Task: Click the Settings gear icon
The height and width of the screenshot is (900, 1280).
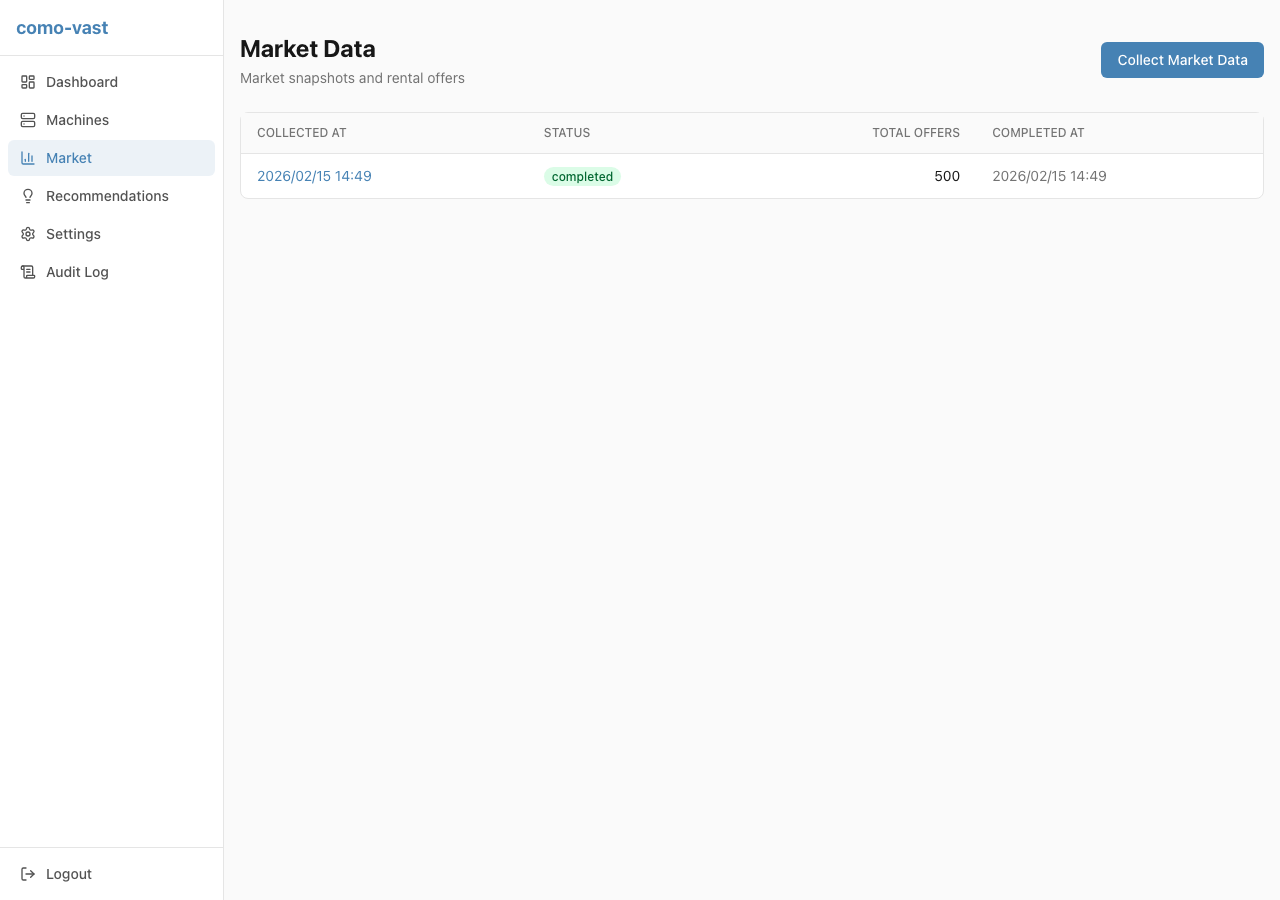Action: pyautogui.click(x=28, y=234)
